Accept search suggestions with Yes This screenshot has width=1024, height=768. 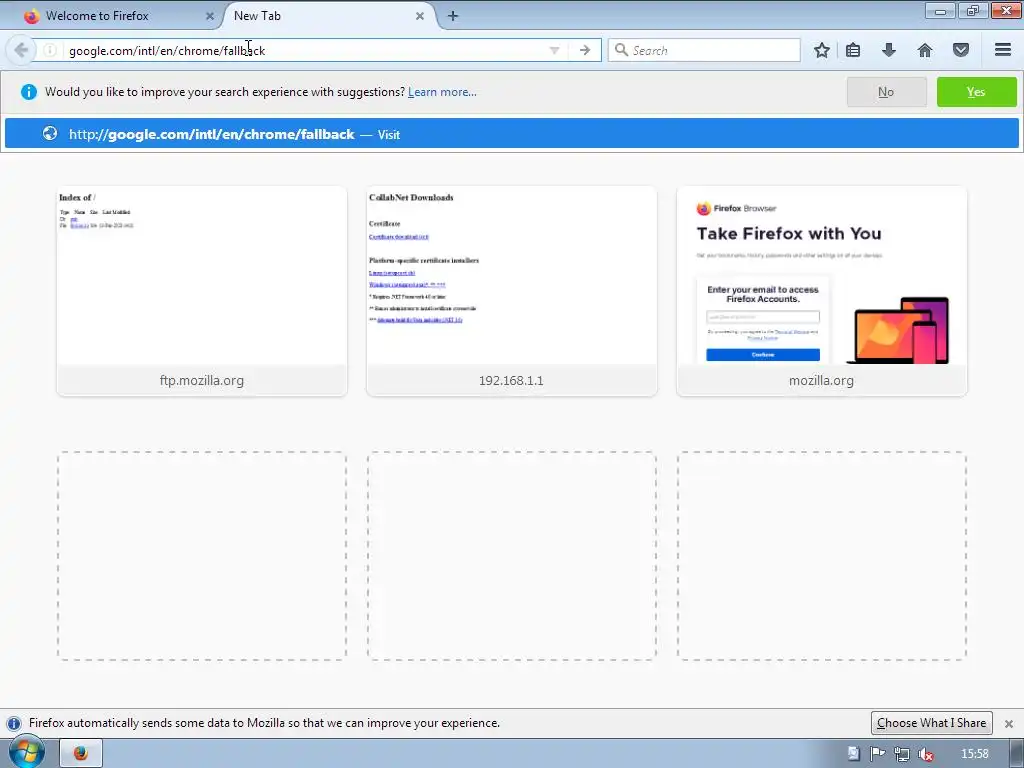(x=976, y=92)
